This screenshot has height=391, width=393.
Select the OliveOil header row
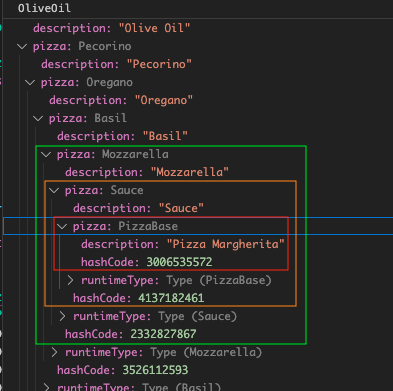(198, 8)
